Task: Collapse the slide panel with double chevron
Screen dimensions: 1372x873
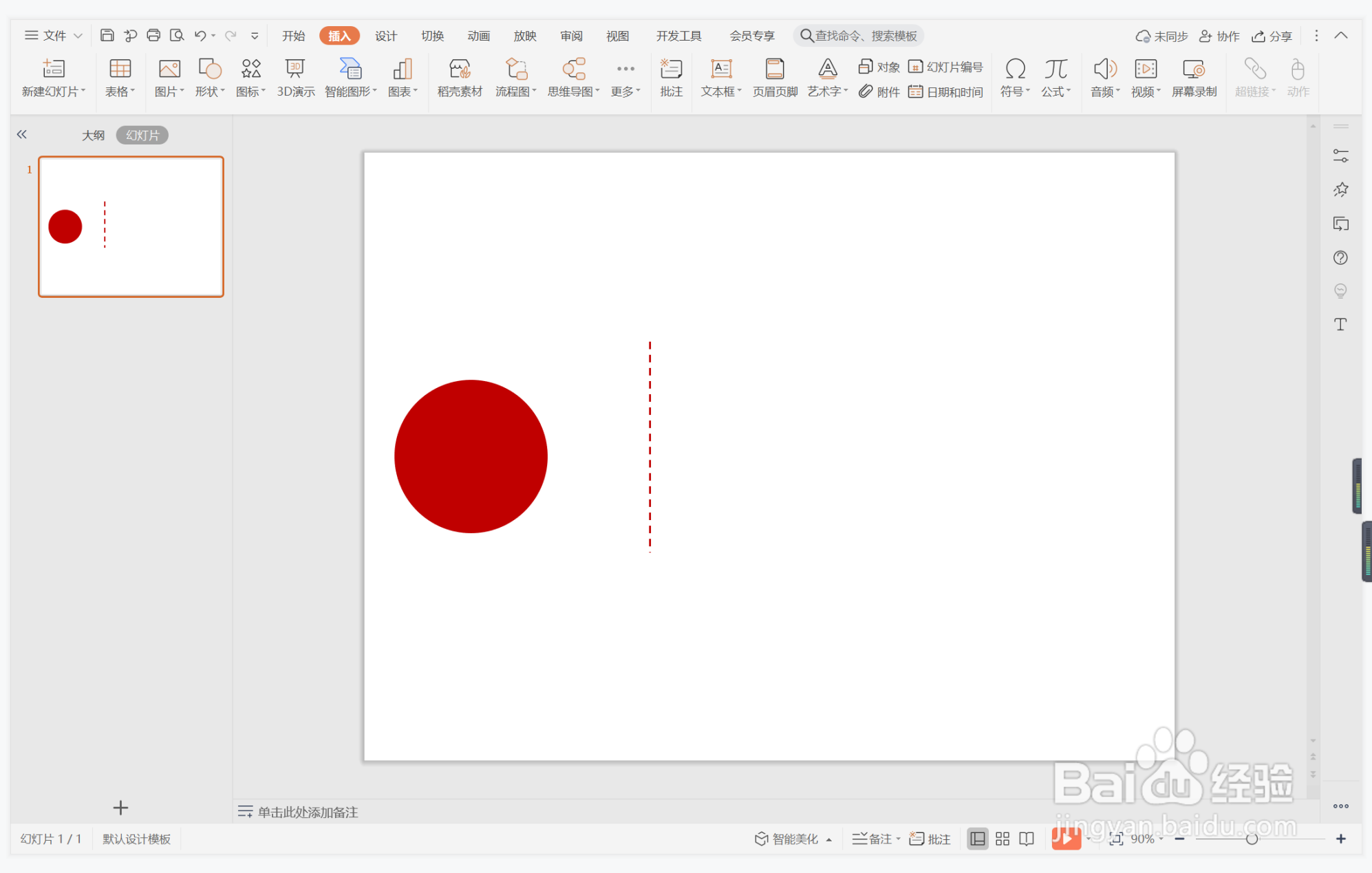Action: 22,135
